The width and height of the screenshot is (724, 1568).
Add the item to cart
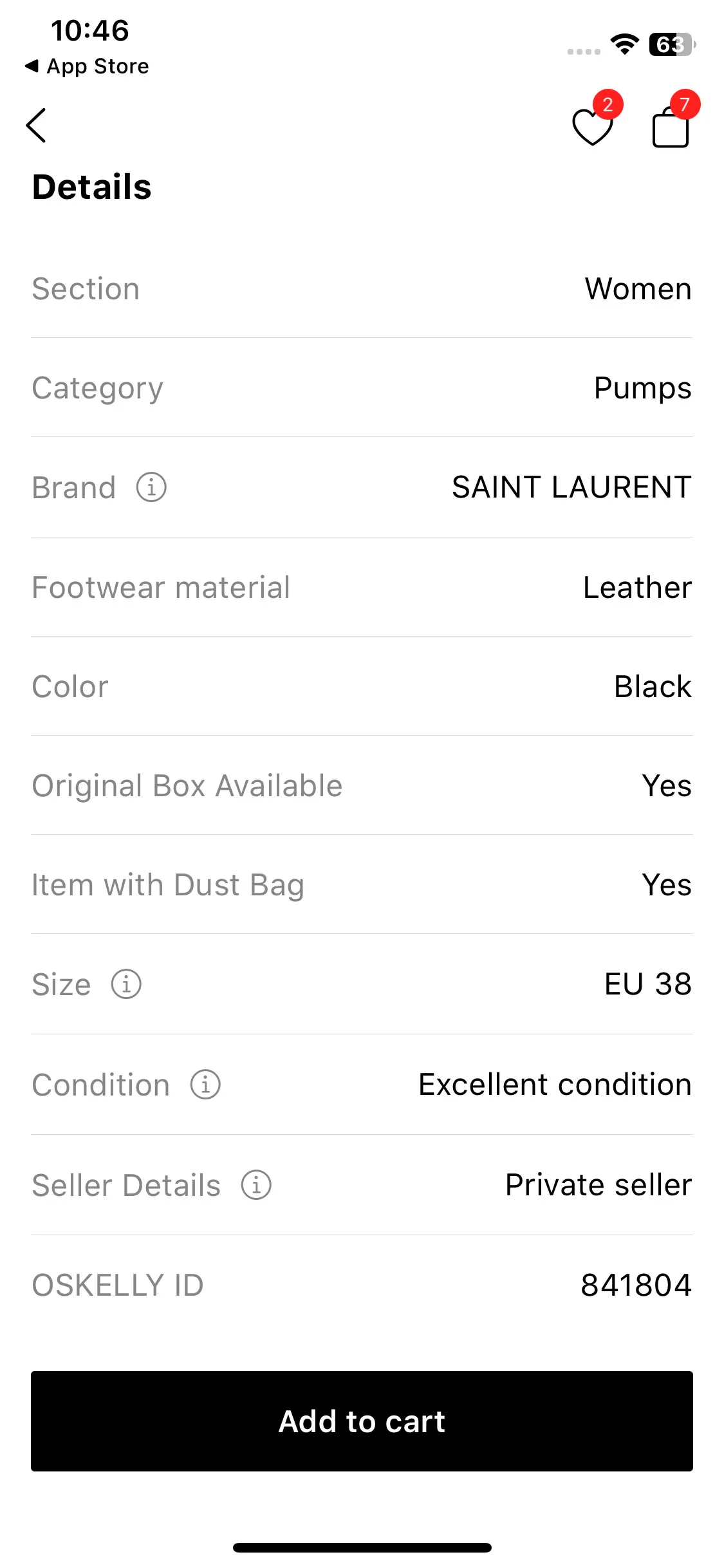[x=362, y=1421]
